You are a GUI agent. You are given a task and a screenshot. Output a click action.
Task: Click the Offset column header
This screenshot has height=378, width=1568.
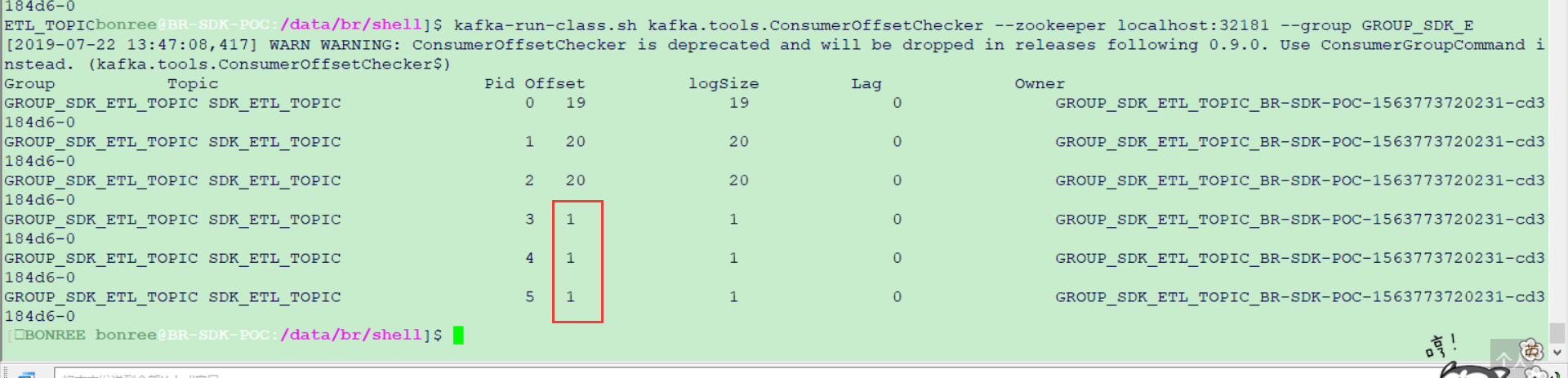[555, 84]
